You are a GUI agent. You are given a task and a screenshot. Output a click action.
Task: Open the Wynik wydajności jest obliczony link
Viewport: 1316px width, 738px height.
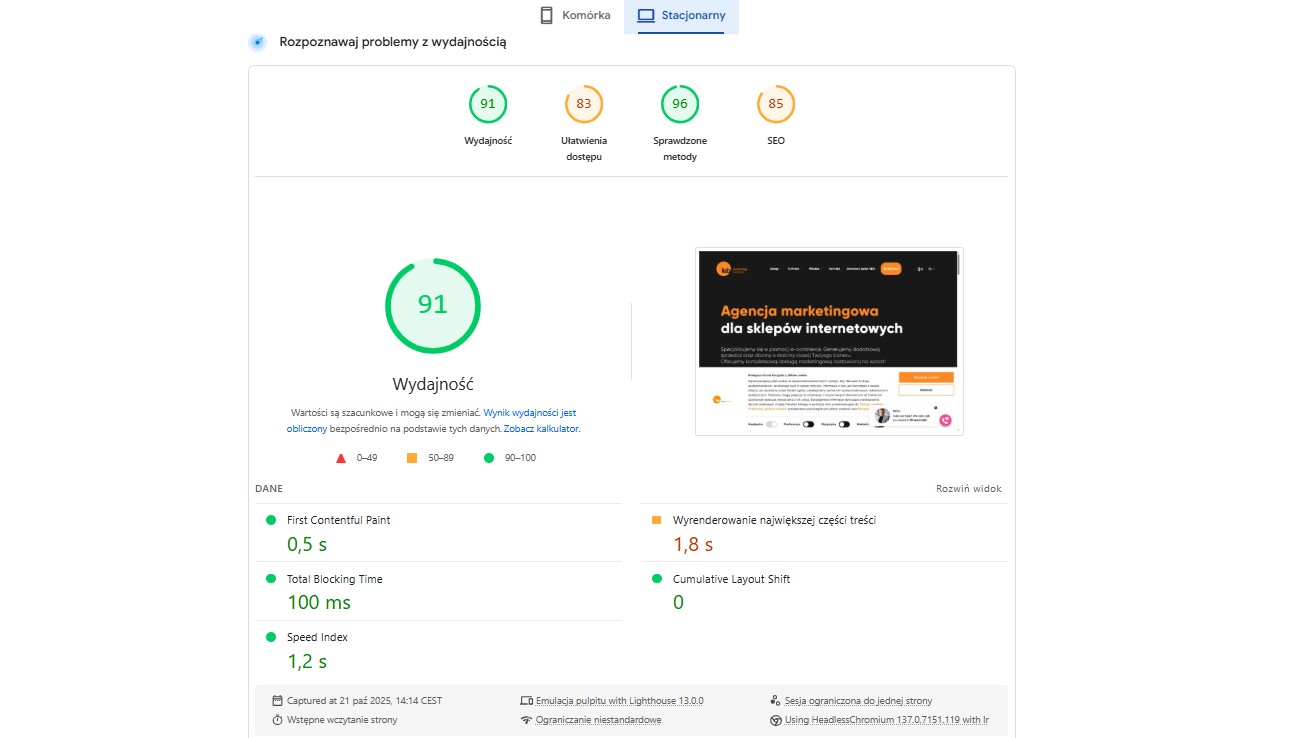pos(529,412)
